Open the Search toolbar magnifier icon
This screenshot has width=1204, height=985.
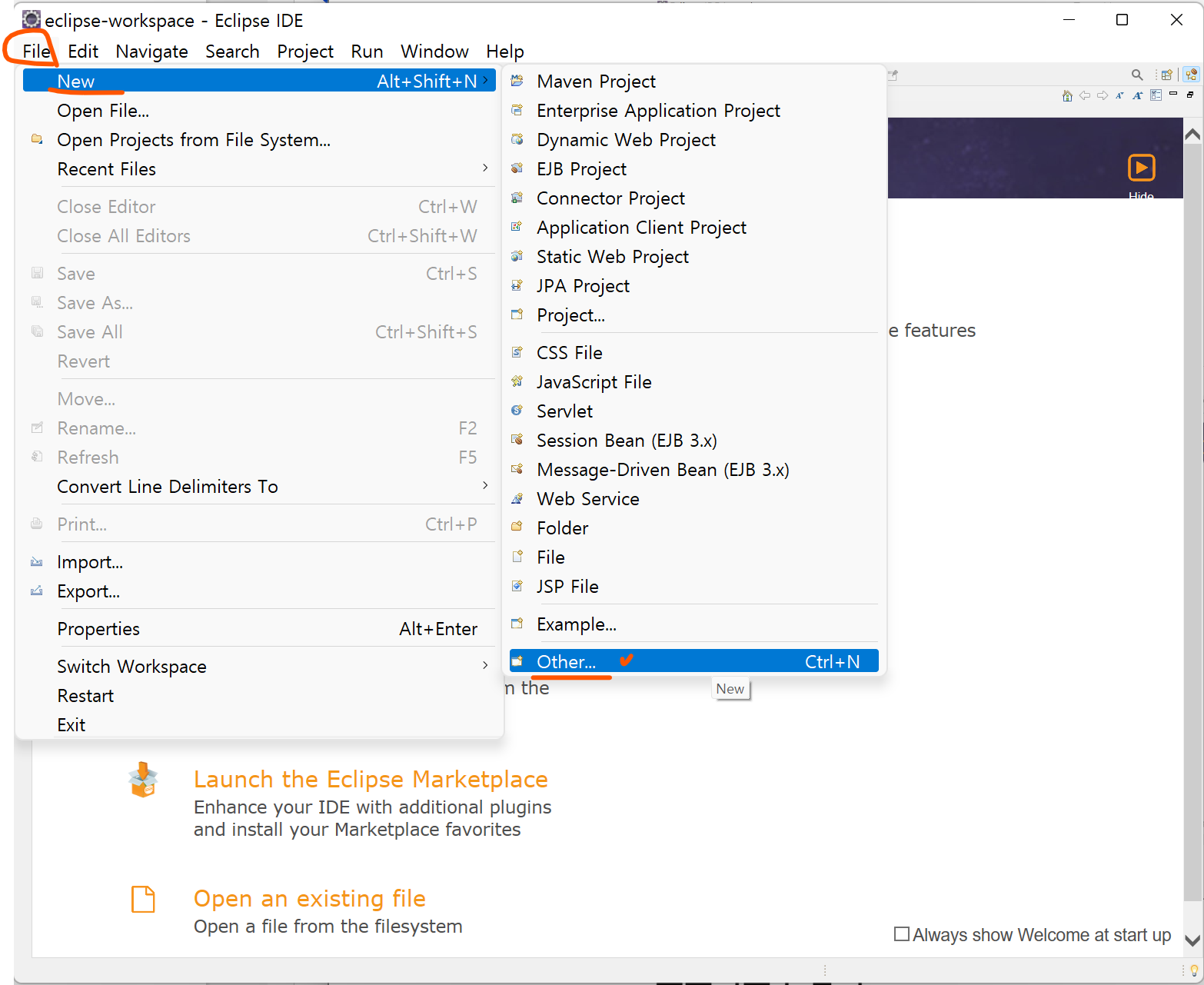(x=1137, y=75)
